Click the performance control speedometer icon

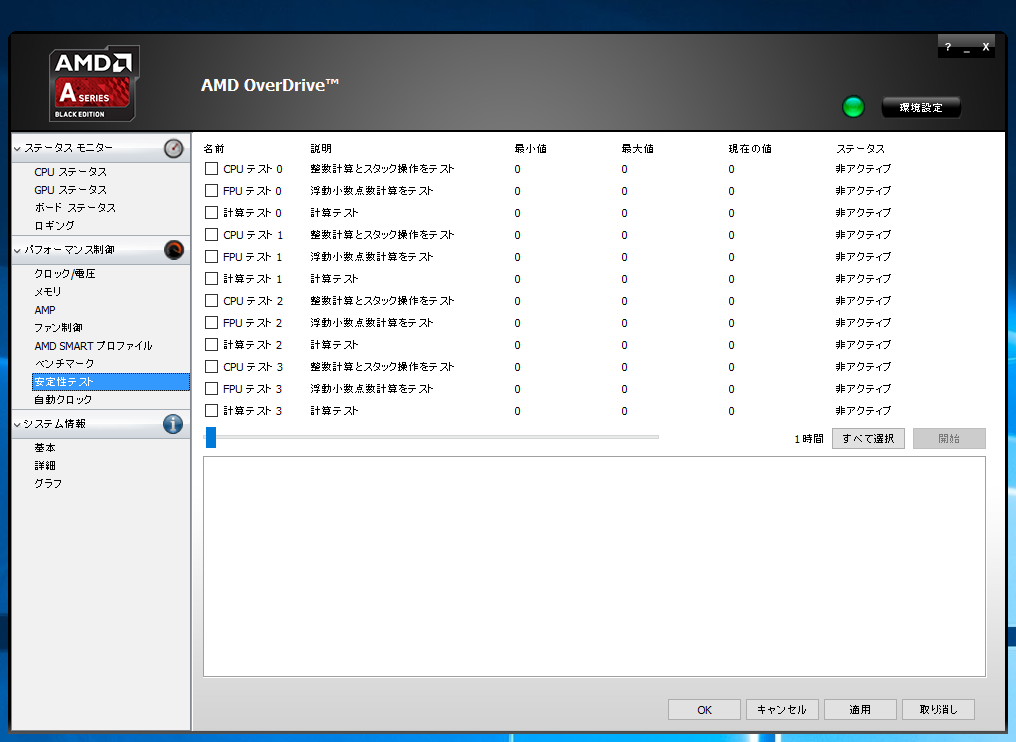(174, 249)
